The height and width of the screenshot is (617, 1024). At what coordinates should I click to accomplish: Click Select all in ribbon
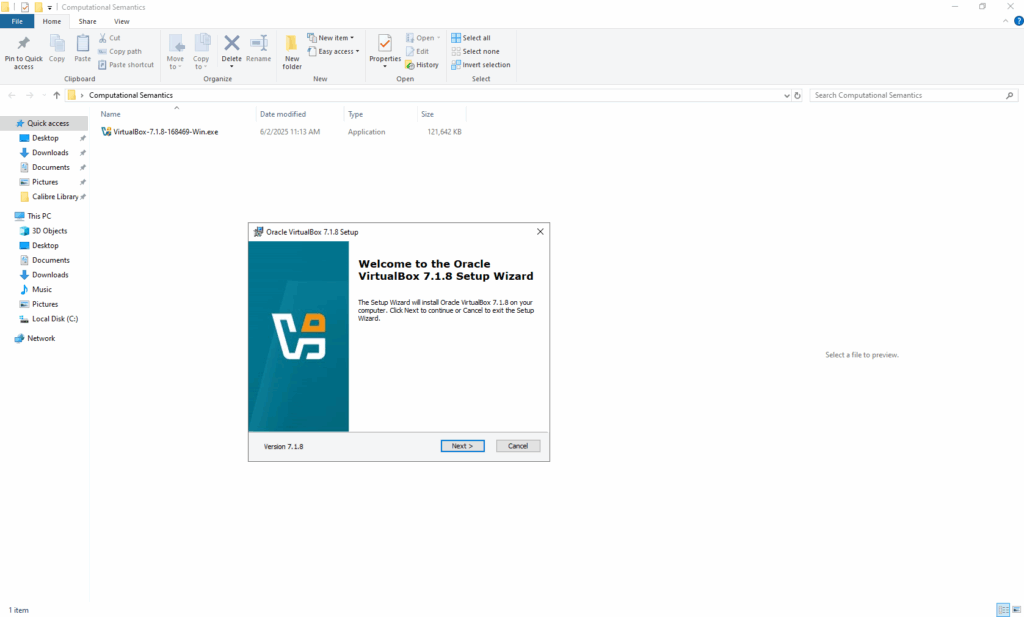click(470, 38)
